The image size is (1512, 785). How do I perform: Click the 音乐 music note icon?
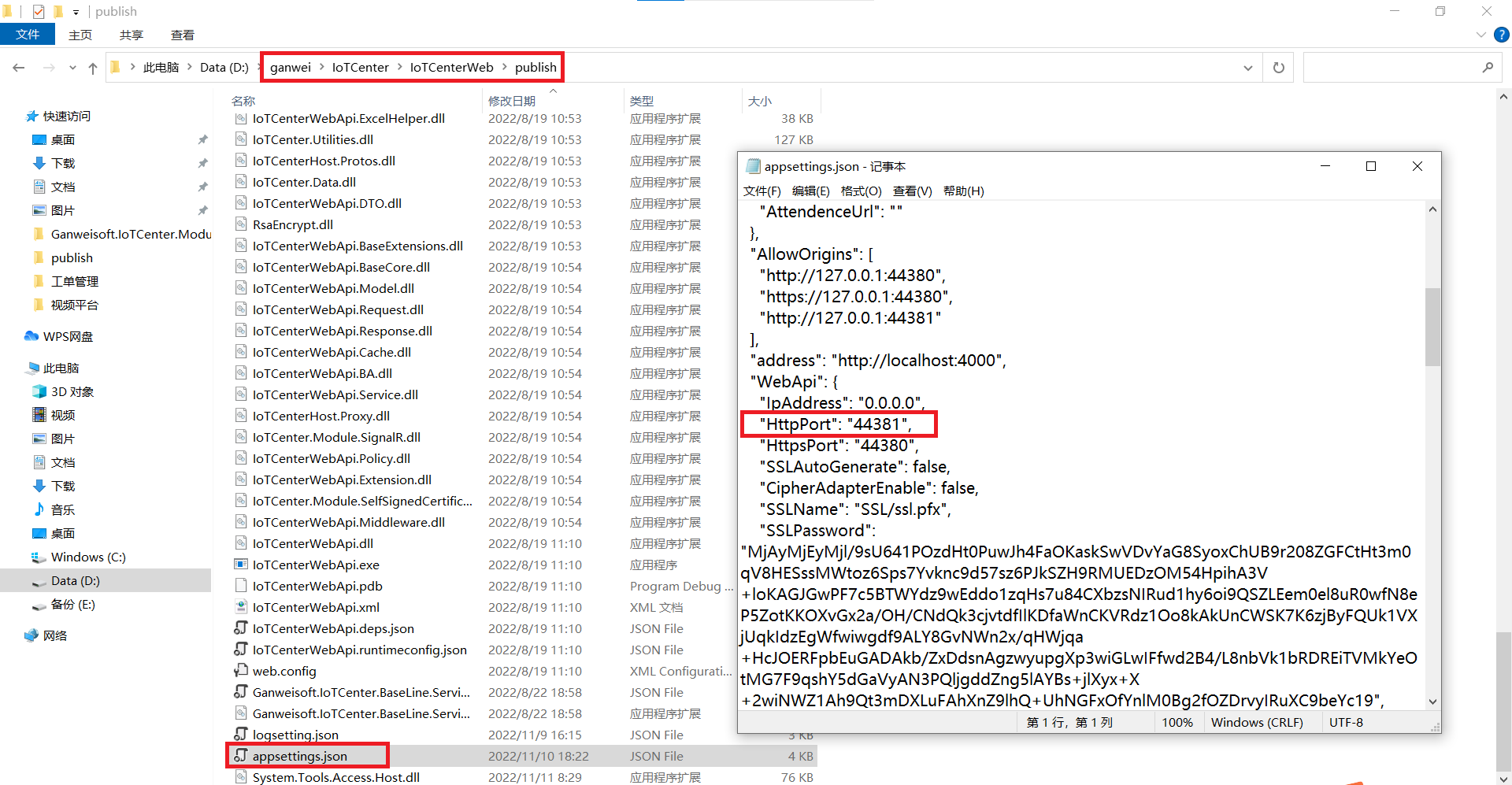pos(39,509)
